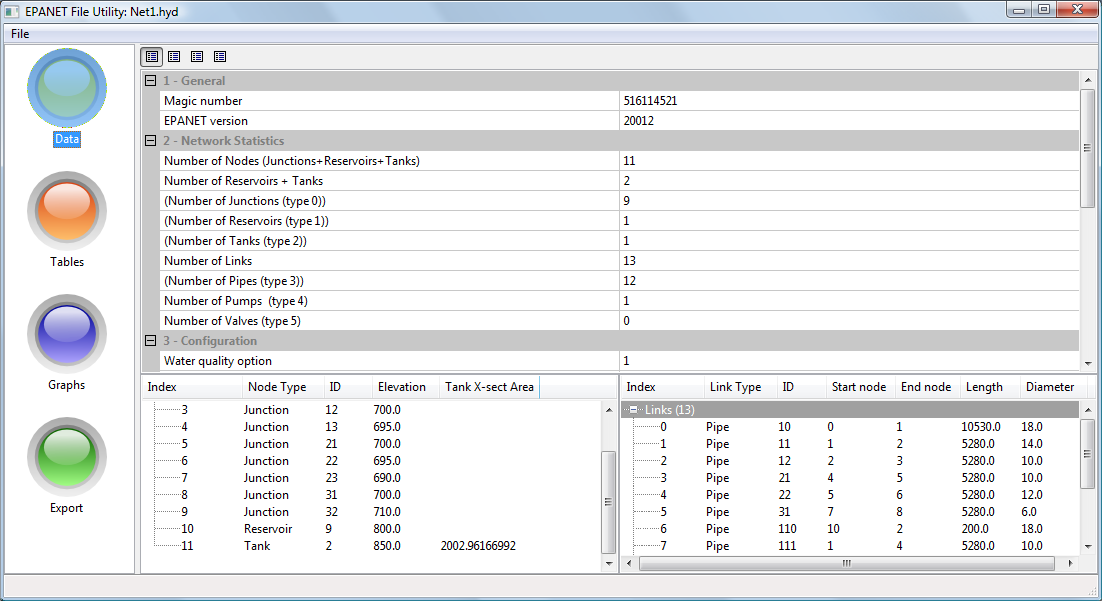Select pipe link with ID 31

tap(850, 512)
